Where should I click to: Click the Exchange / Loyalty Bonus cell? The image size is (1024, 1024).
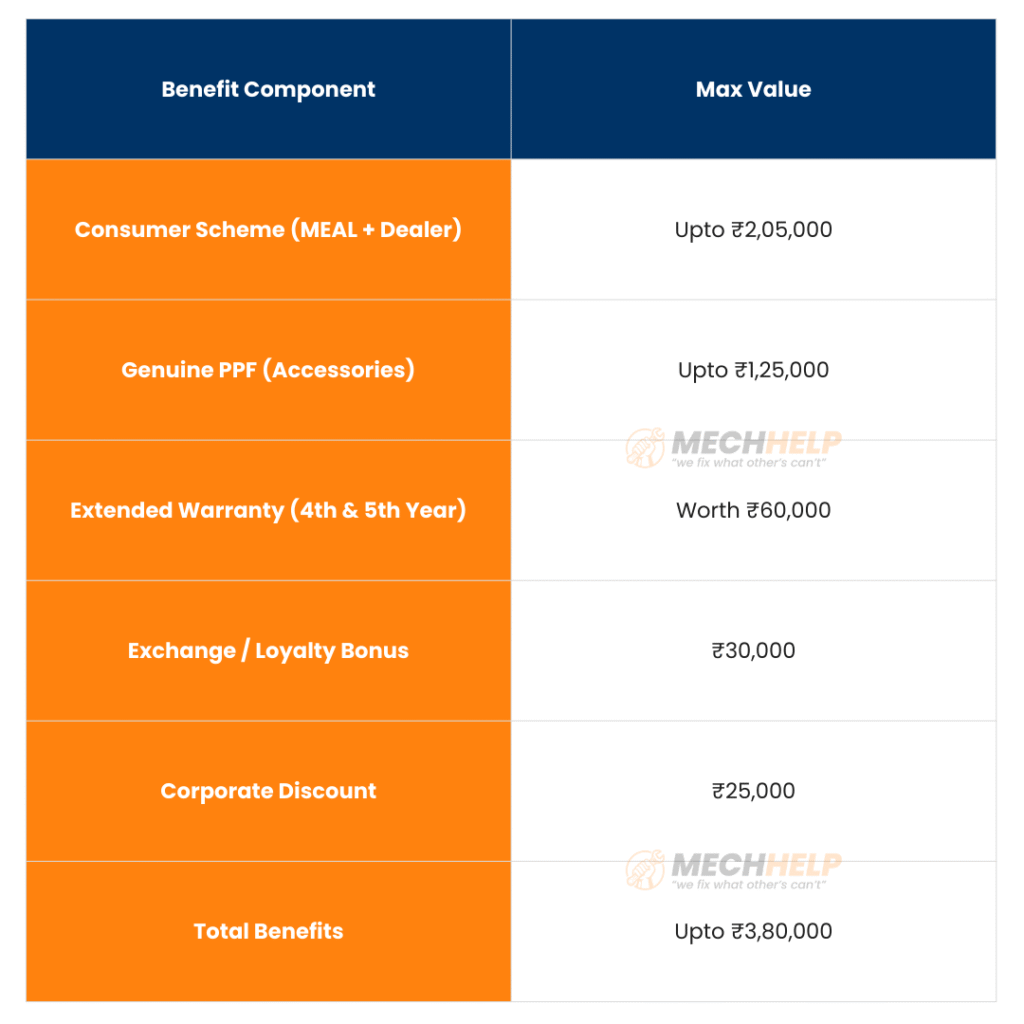tap(268, 651)
